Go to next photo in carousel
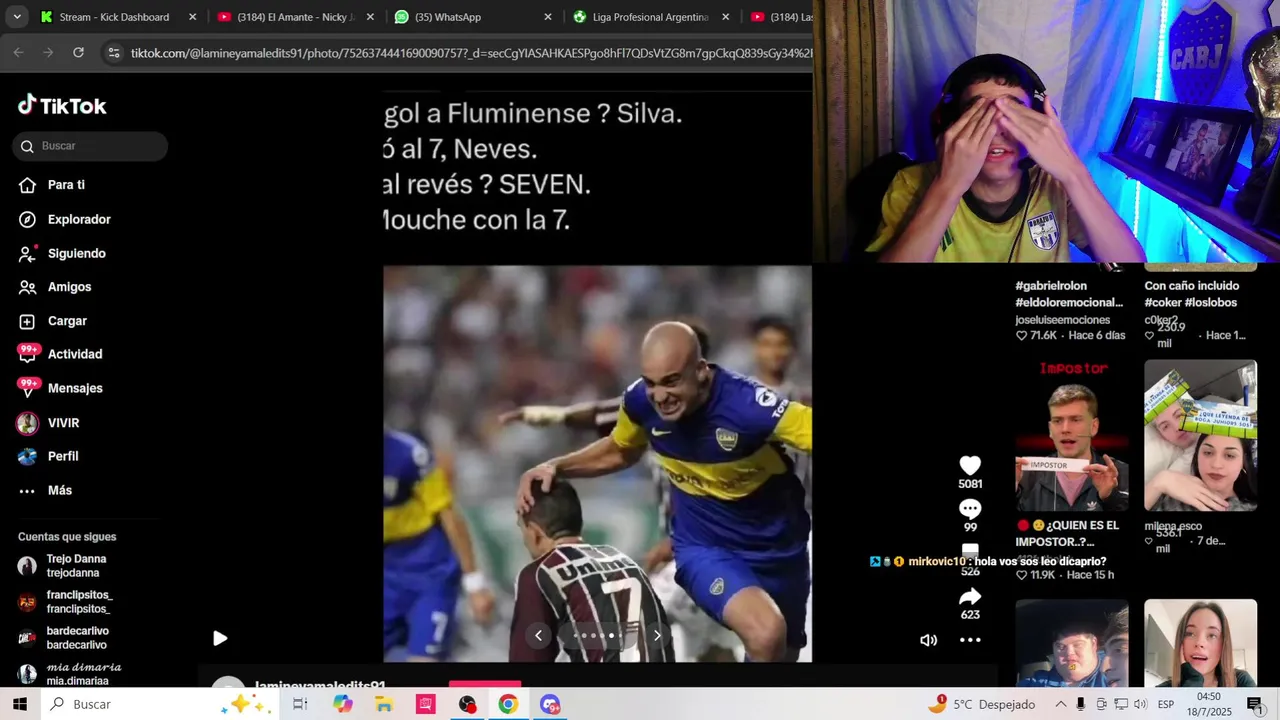 coord(657,635)
